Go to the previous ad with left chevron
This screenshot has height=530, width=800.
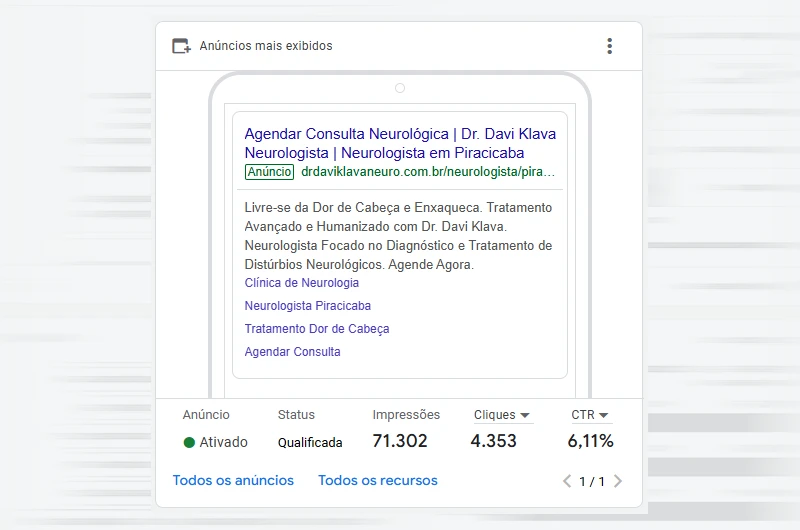coord(567,481)
